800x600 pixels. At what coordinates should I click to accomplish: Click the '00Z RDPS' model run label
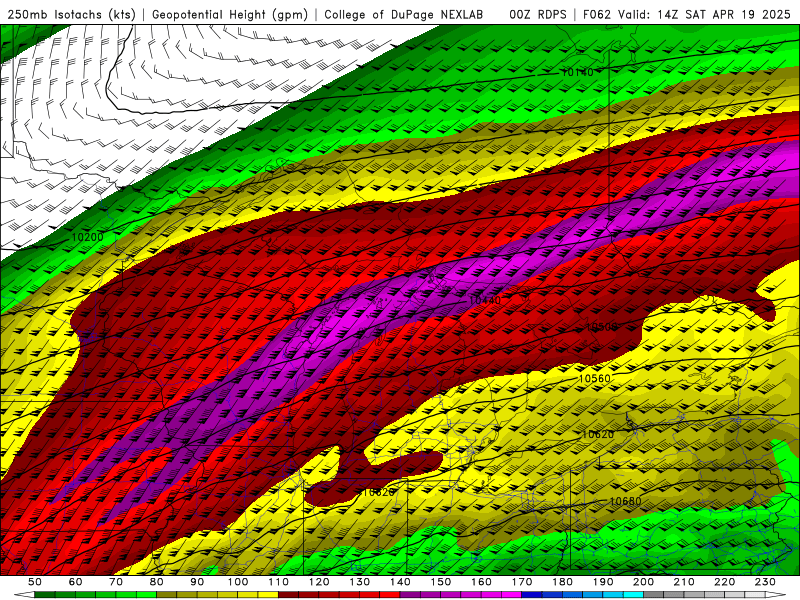[538, 15]
